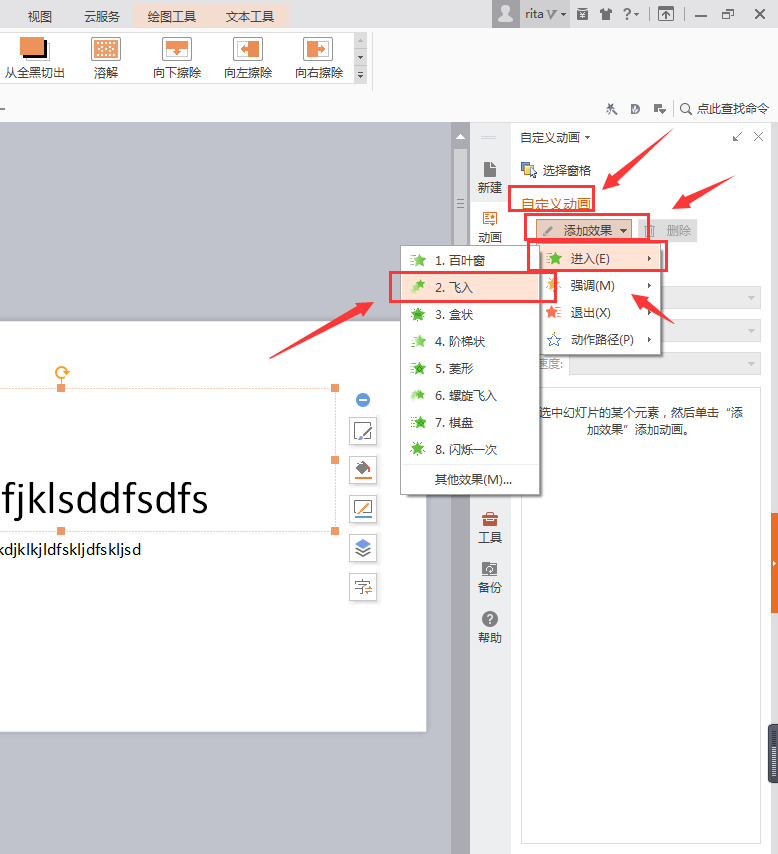778x854 pixels.
Task: Expand the transition gallery list
Action: click(360, 75)
